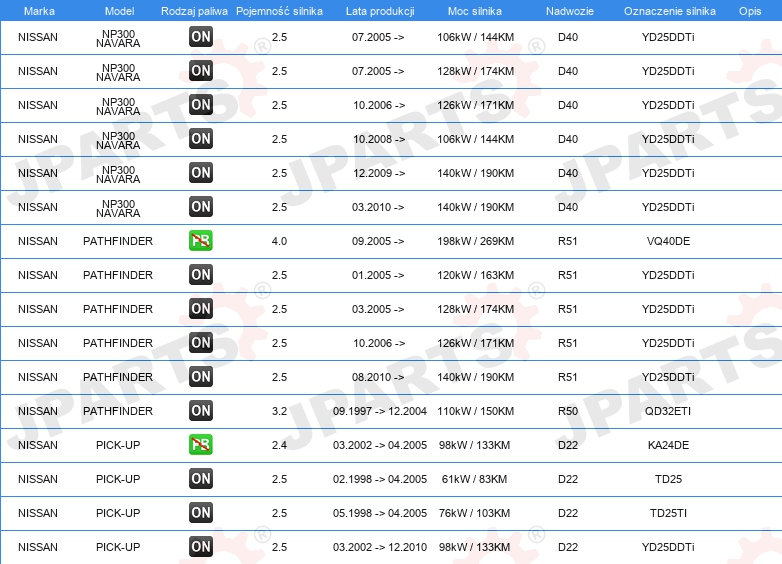Select the Moc silnika column header
The height and width of the screenshot is (564, 782).
[475, 11]
